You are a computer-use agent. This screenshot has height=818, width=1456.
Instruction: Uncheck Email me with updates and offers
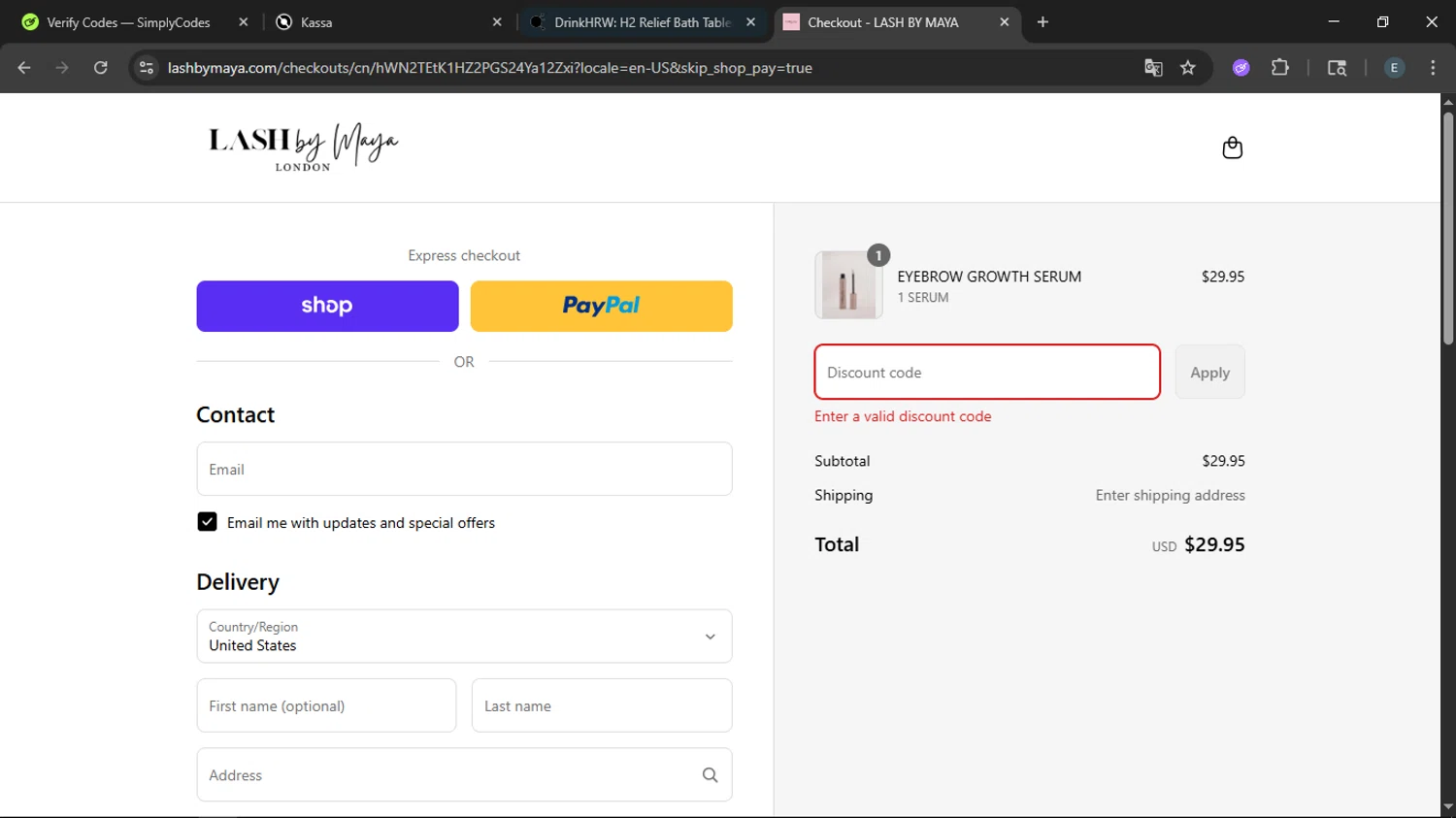(207, 522)
